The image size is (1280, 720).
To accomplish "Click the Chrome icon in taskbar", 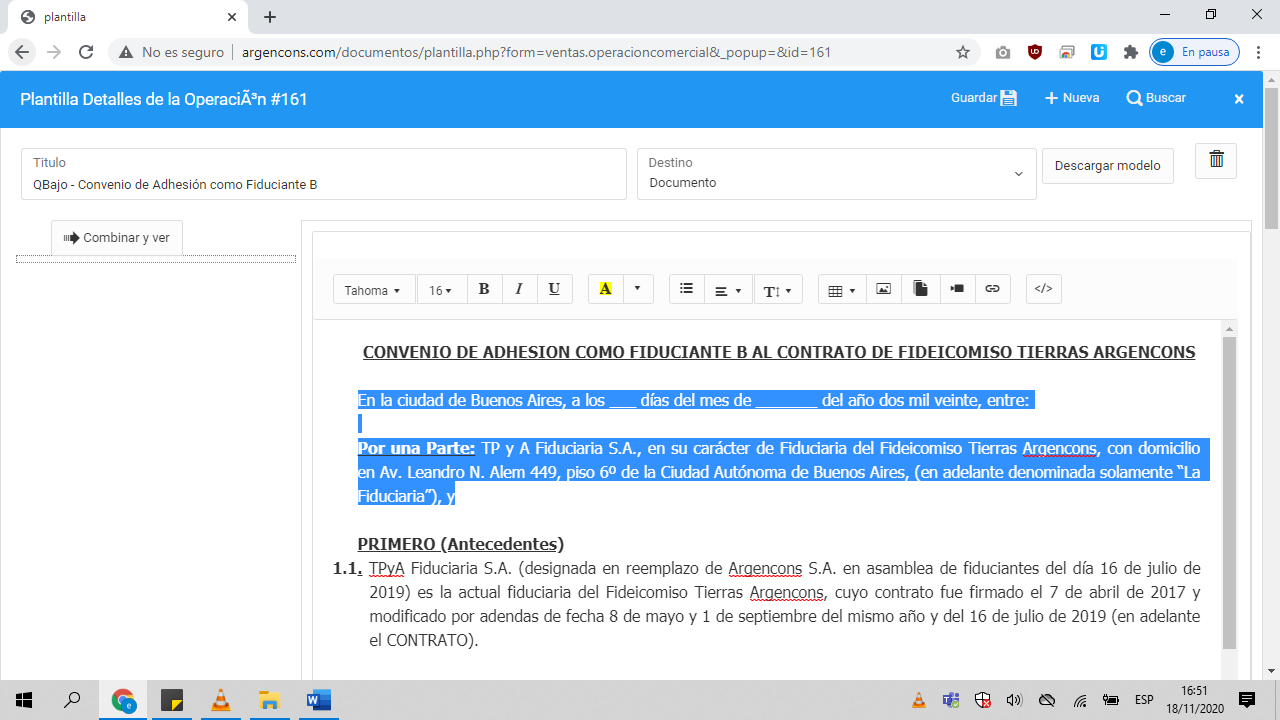I will point(123,700).
